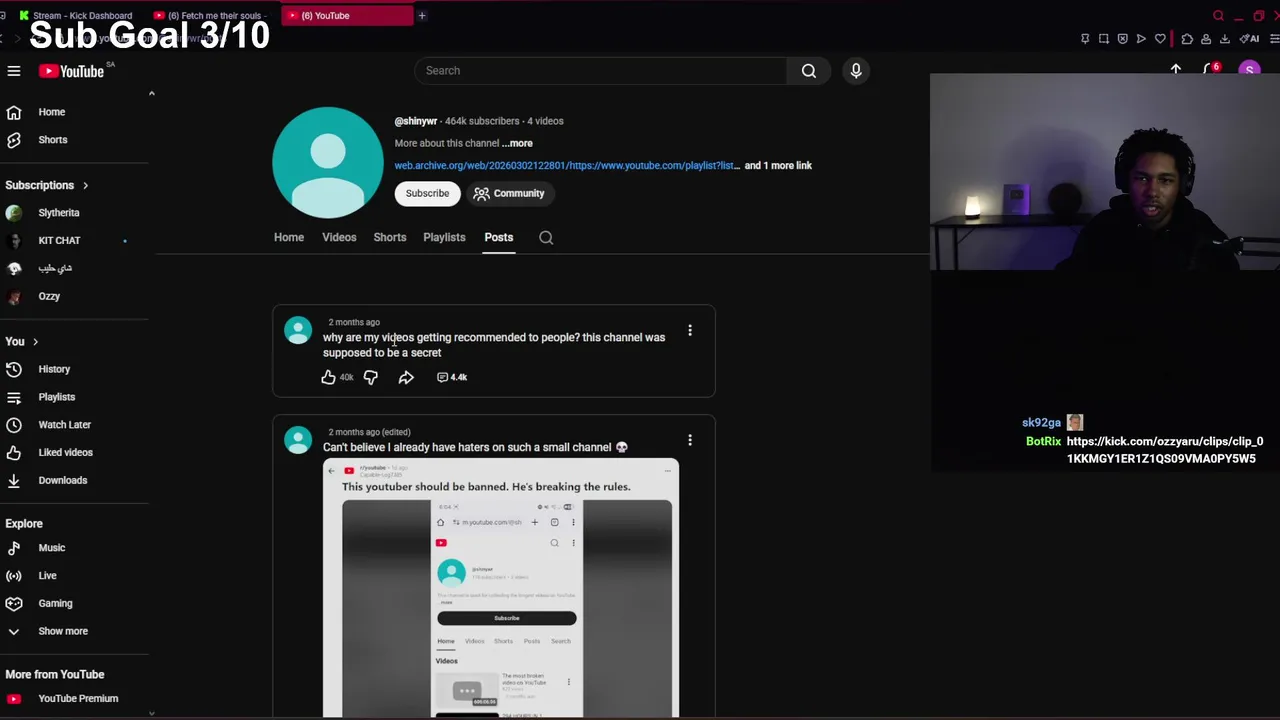Like the 'why are my videos' post

pos(328,377)
